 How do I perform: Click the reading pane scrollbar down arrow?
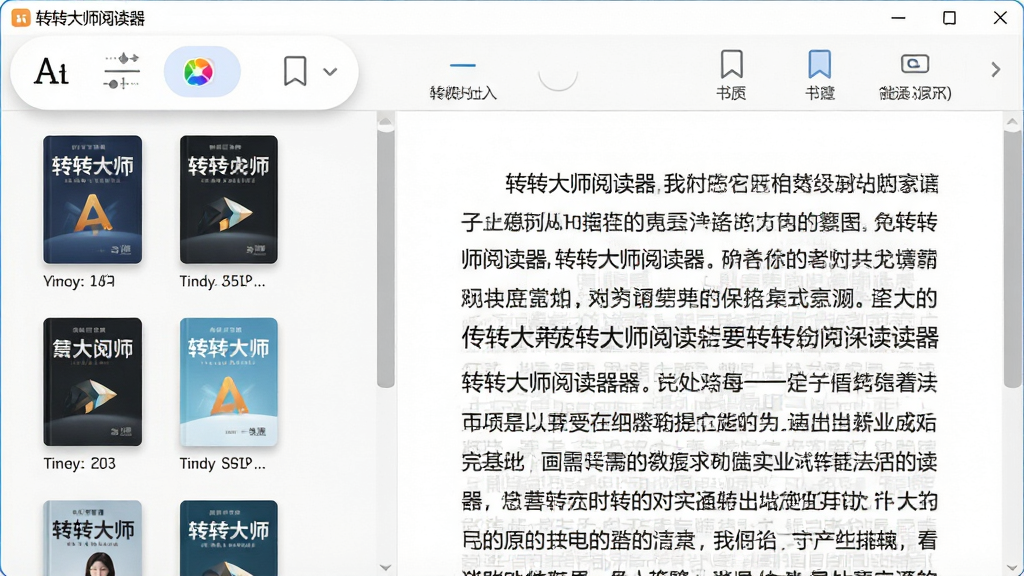1012,568
